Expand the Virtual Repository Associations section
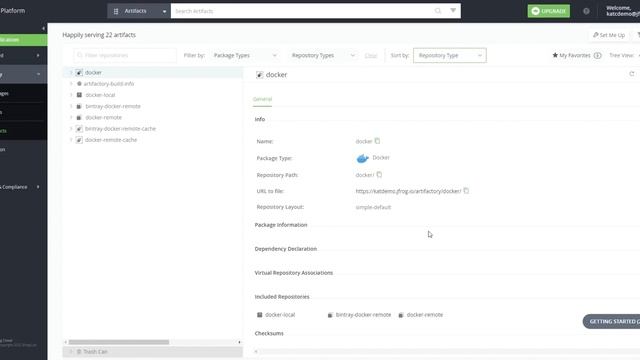The width and height of the screenshot is (640, 360). coord(293,273)
